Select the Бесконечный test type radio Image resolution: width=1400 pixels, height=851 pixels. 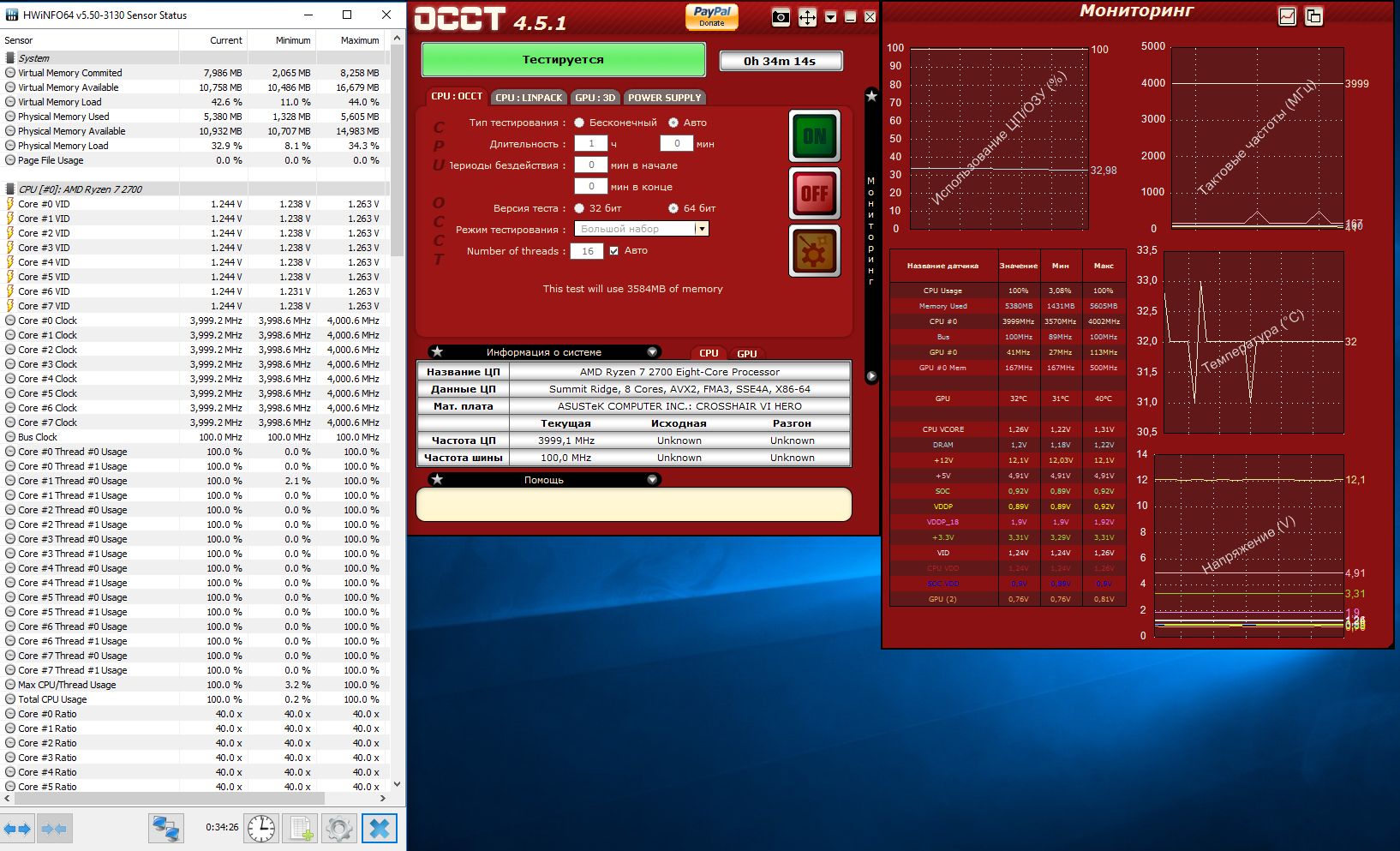click(x=579, y=123)
